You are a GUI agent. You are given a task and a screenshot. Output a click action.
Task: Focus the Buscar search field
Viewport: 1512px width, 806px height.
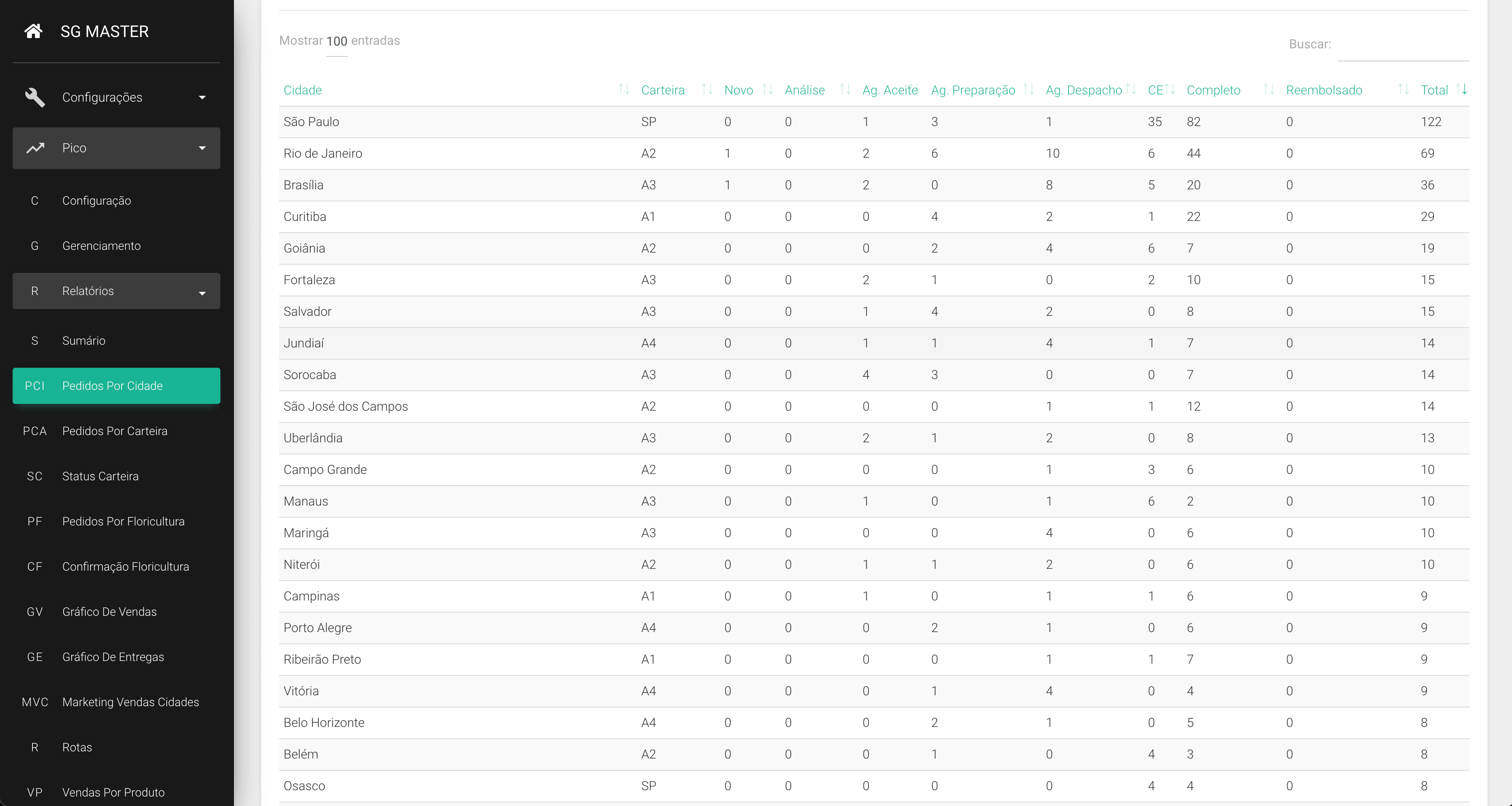tap(1403, 46)
